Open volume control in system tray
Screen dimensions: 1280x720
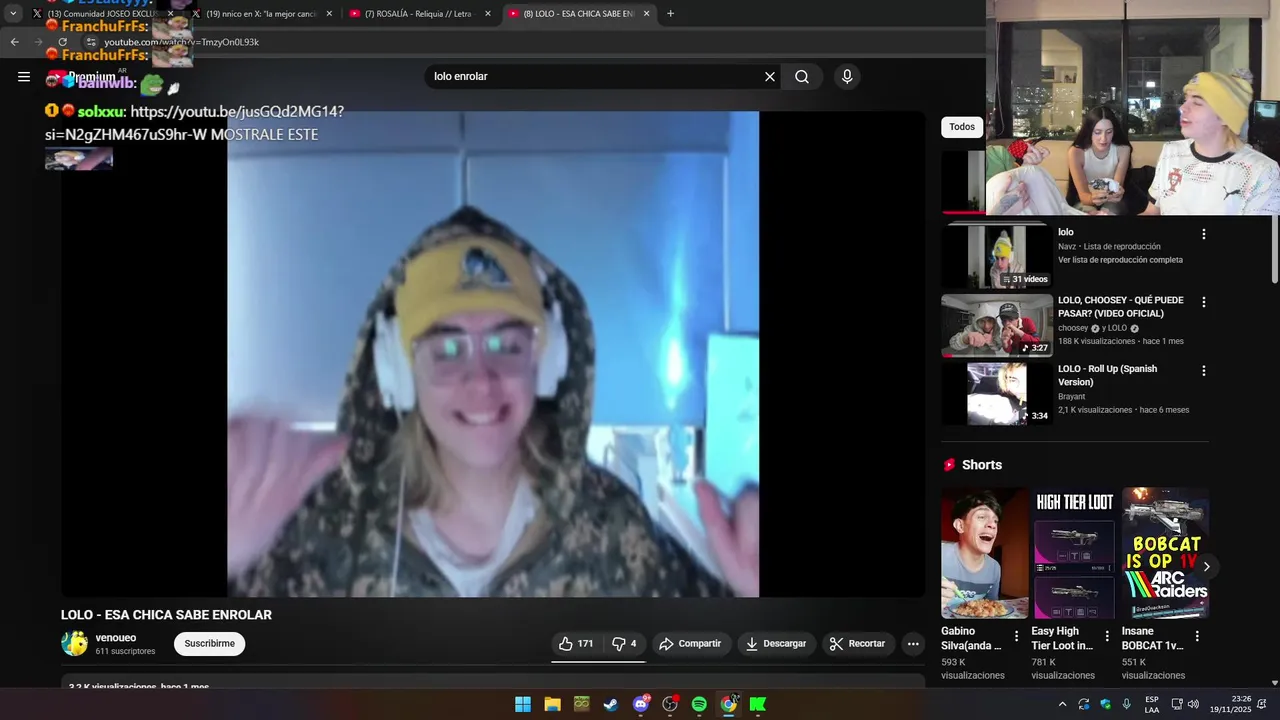(1193, 704)
